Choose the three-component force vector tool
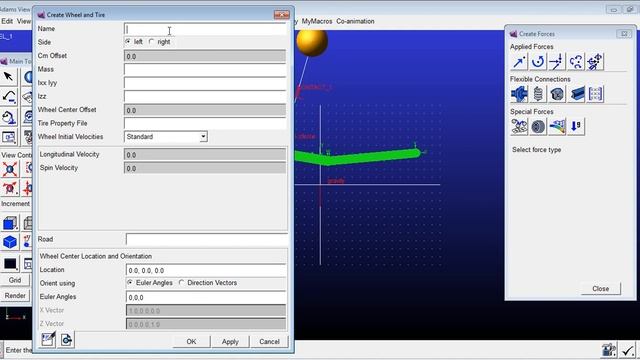This screenshot has height=360, width=640. coord(557,62)
